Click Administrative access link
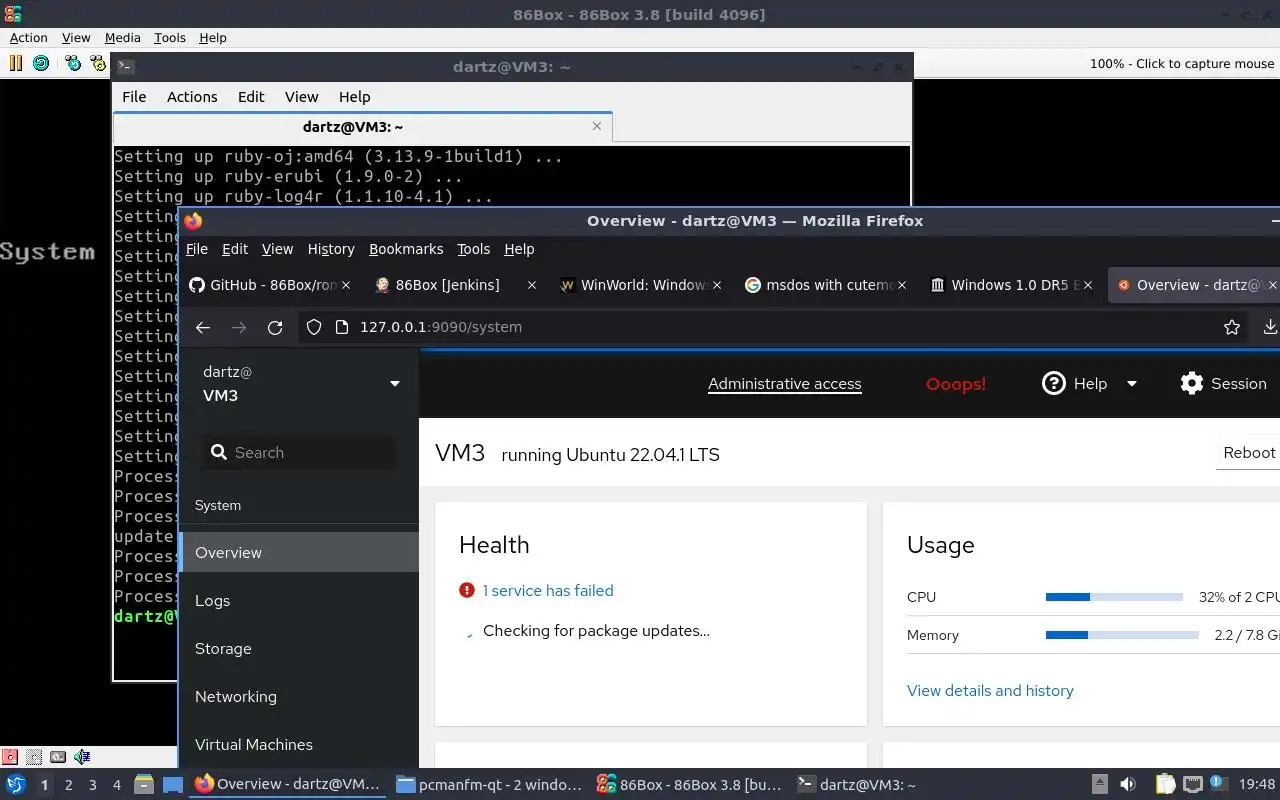 [785, 384]
